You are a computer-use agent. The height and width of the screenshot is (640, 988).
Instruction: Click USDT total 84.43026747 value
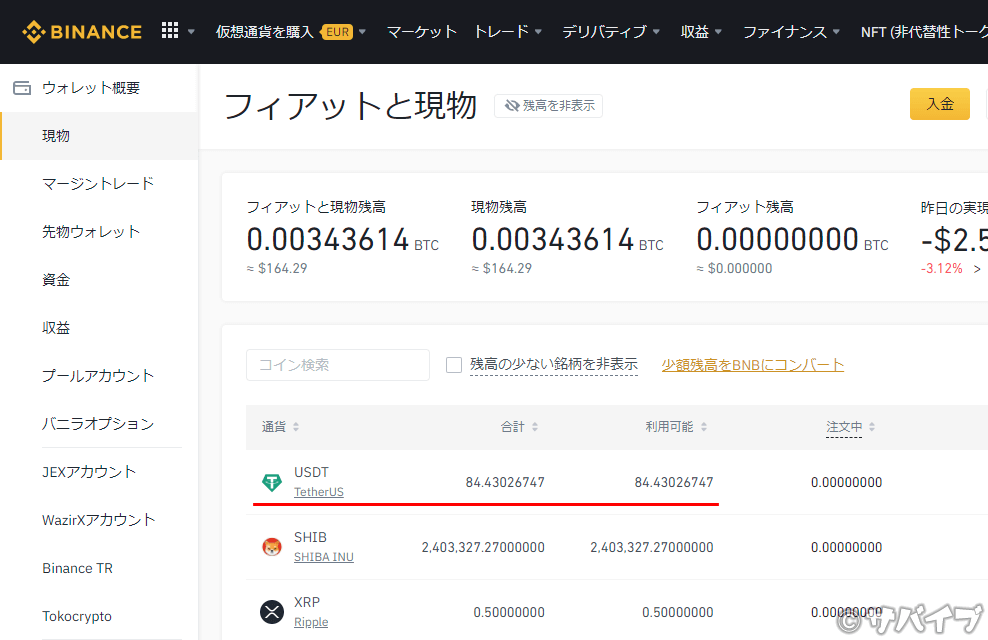click(x=505, y=483)
